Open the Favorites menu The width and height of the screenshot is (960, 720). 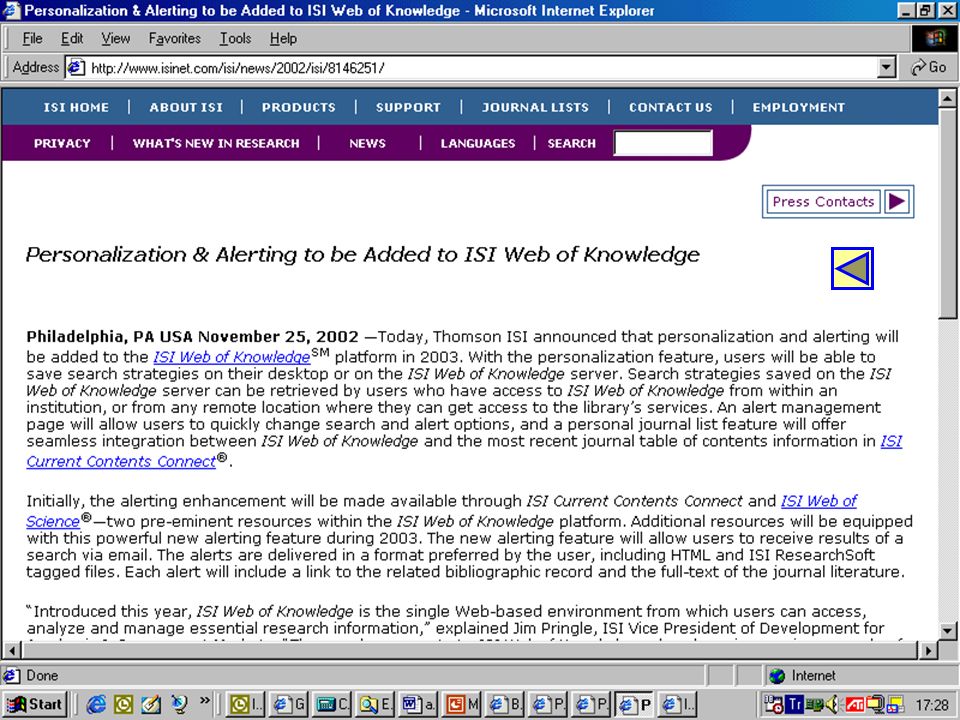pos(174,39)
